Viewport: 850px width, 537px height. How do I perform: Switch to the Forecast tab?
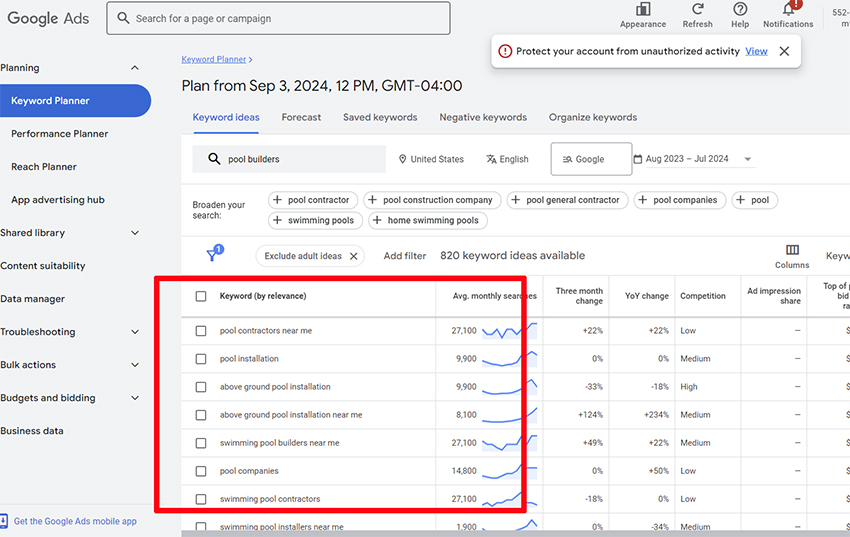pos(301,117)
